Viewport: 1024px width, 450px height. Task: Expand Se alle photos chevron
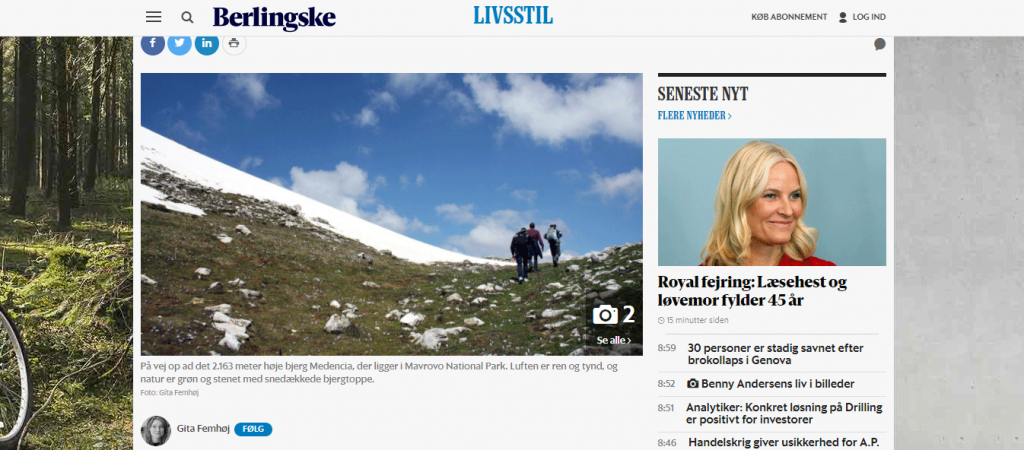pos(629,340)
